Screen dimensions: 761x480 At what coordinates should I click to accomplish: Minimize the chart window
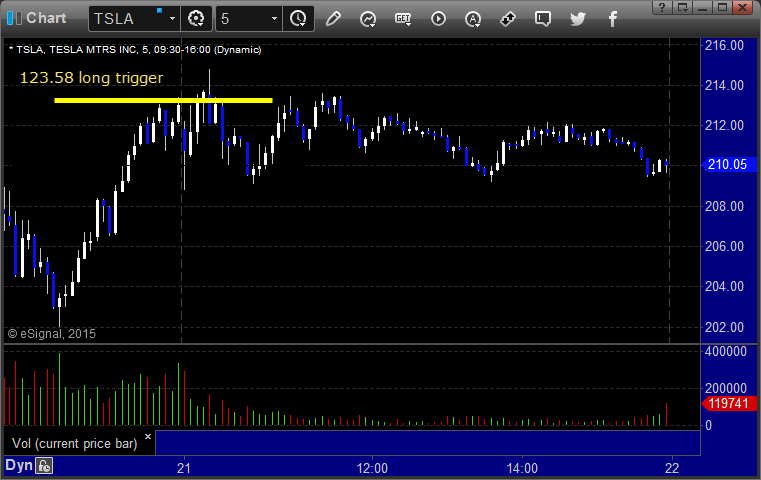tap(702, 7)
